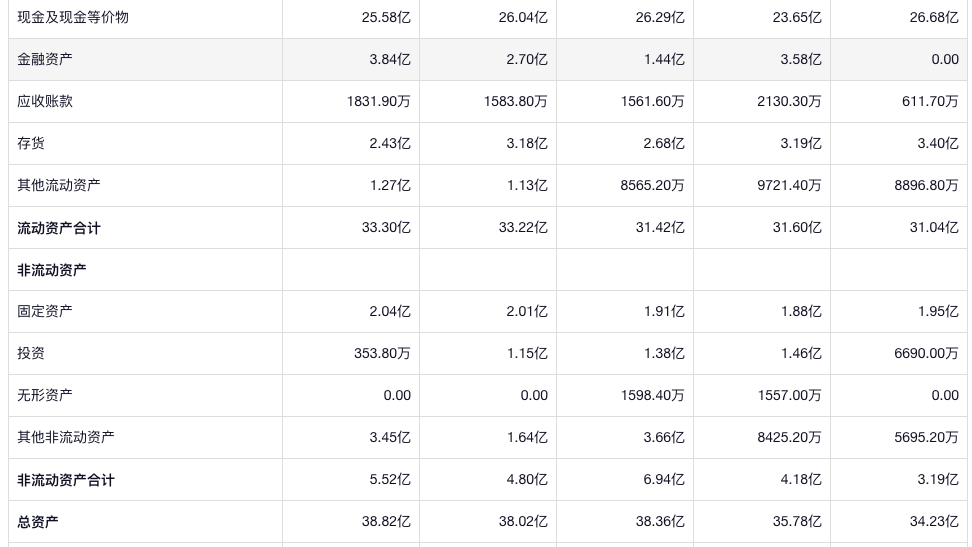Click the 其他流动资产 row label
This screenshot has height=547, width=972.
[x=58, y=185]
